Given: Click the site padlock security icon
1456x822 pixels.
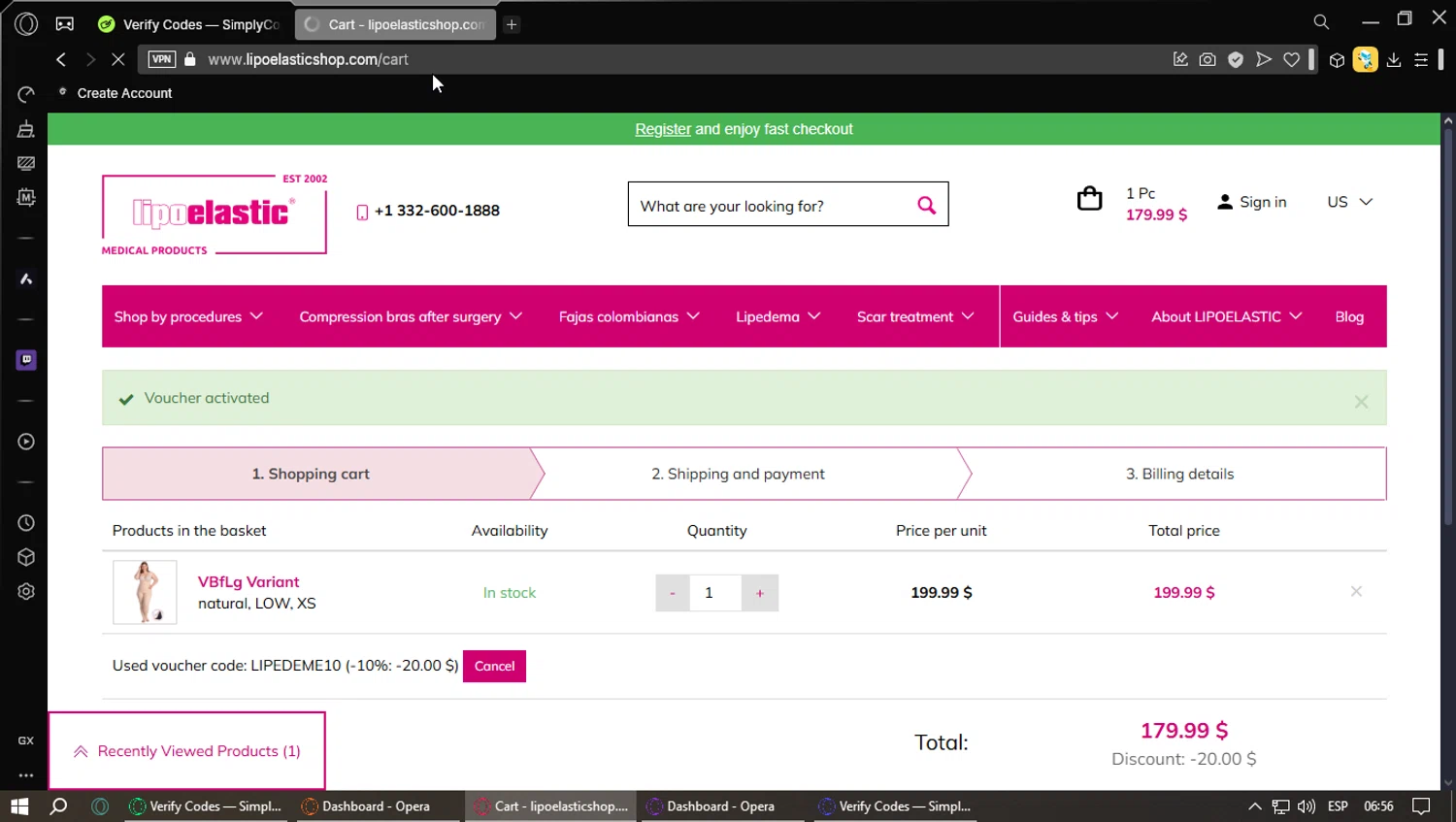Looking at the screenshot, I should coord(190,59).
